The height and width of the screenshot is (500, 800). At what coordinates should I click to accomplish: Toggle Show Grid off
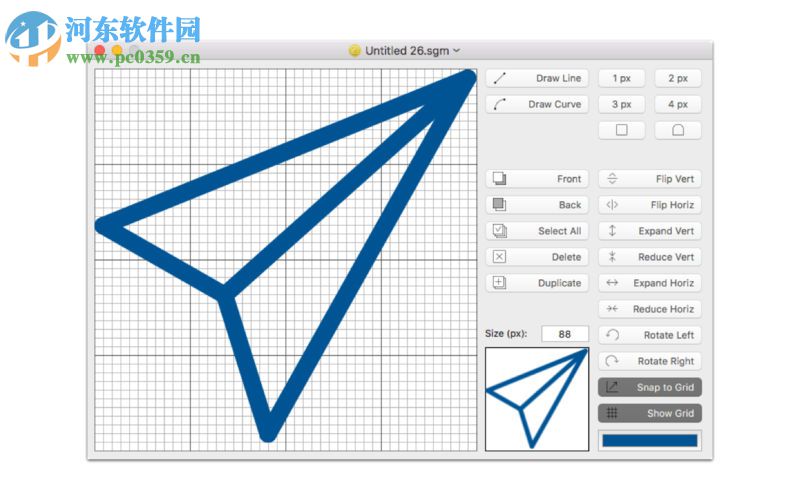point(649,413)
